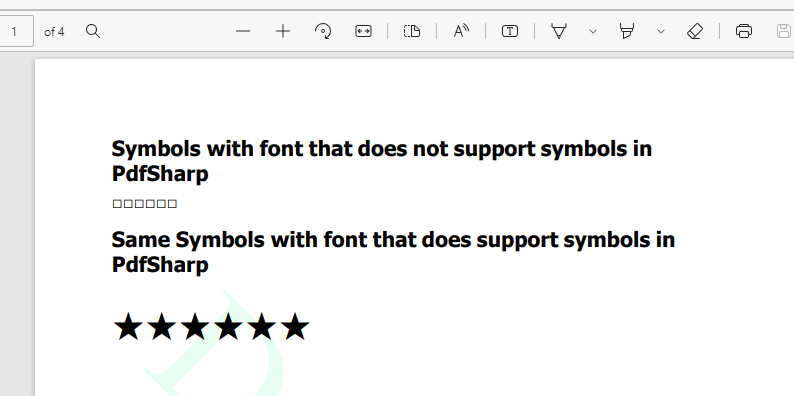The width and height of the screenshot is (794, 396).
Task: Rotate the PDF page
Action: tap(323, 31)
